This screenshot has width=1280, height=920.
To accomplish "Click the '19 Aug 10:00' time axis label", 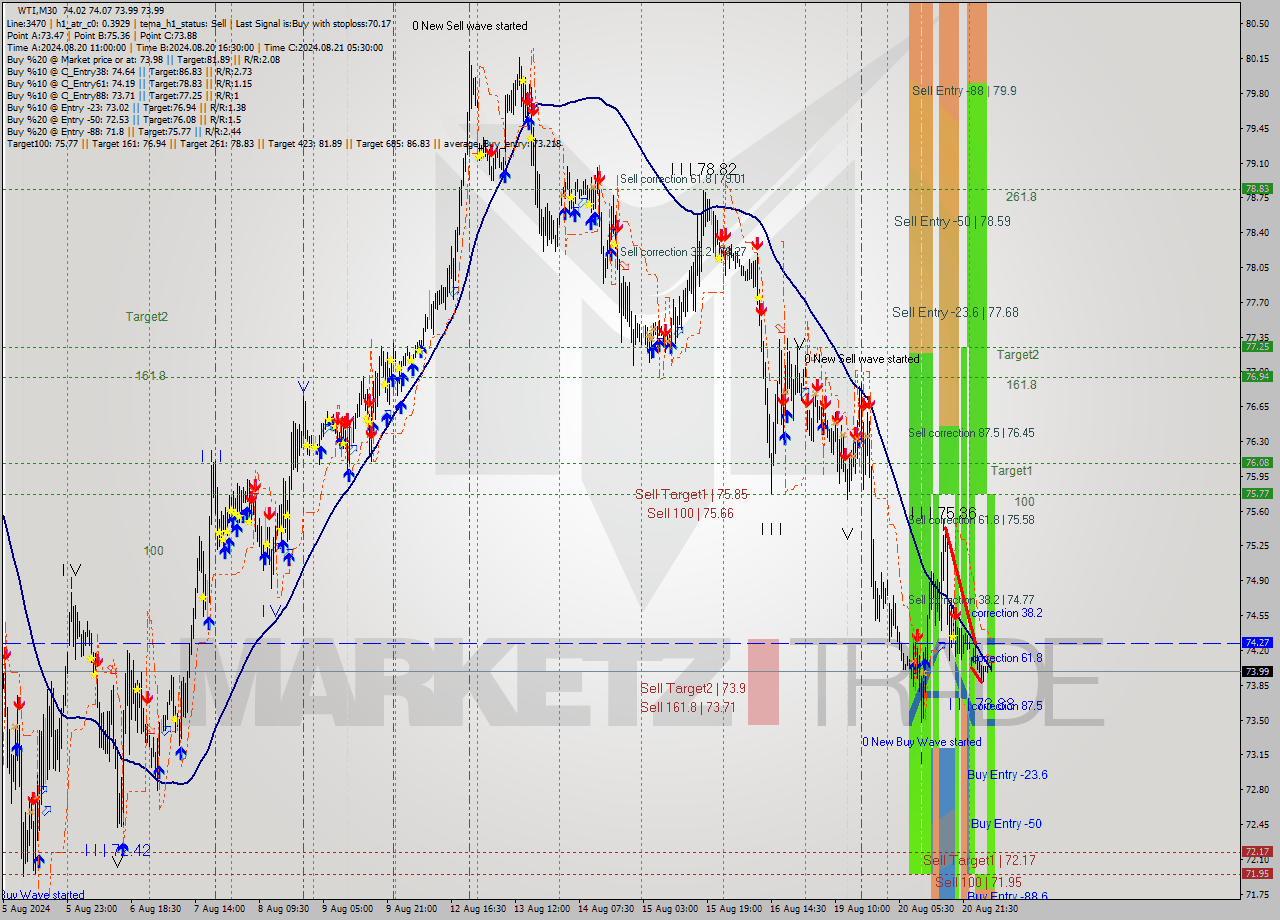I will click(861, 910).
